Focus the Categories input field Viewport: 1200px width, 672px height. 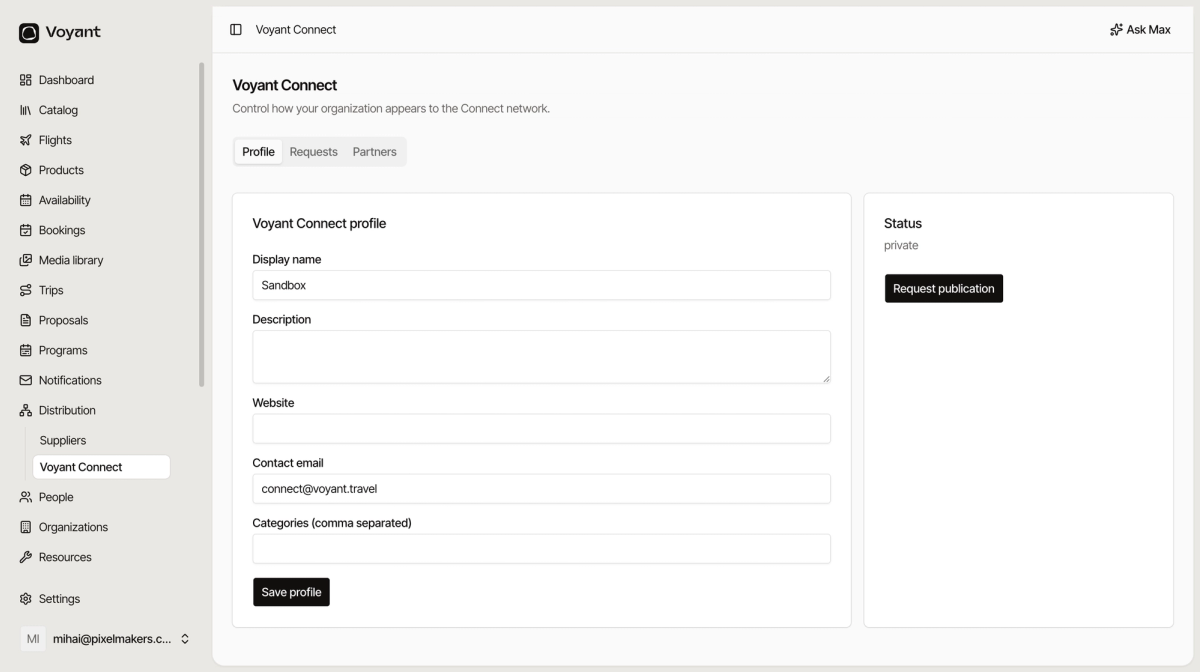click(541, 549)
